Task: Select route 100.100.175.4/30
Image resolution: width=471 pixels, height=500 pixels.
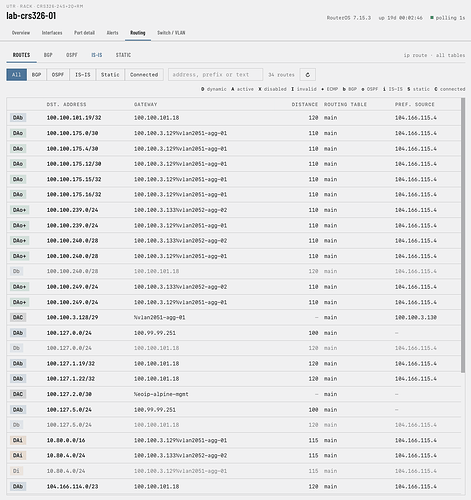Action: click(x=234, y=148)
